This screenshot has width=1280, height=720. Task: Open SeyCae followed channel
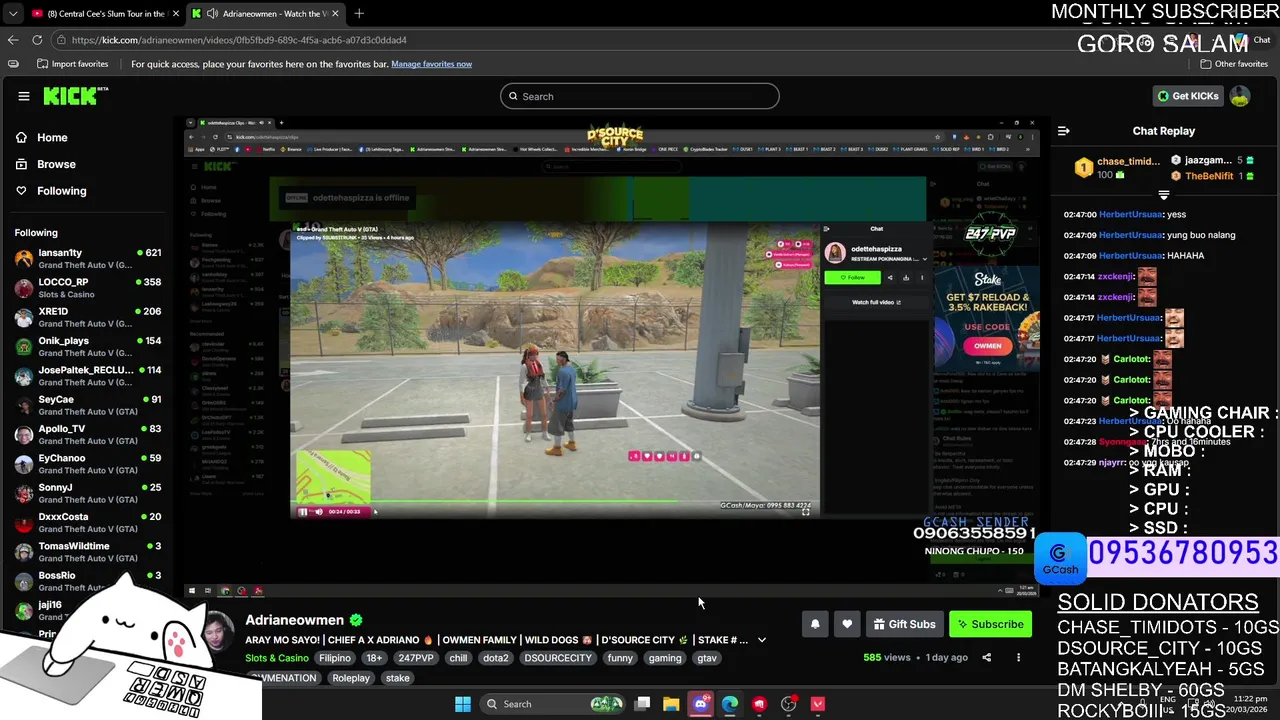(x=88, y=405)
